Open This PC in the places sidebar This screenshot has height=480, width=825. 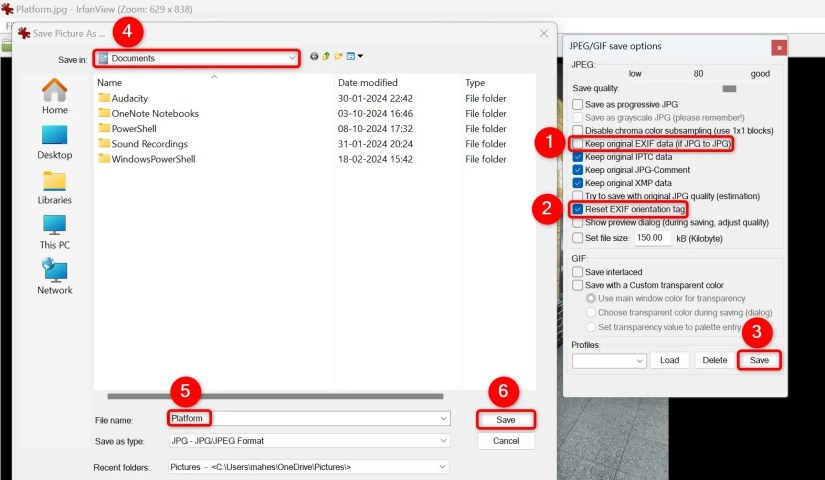[x=55, y=232]
